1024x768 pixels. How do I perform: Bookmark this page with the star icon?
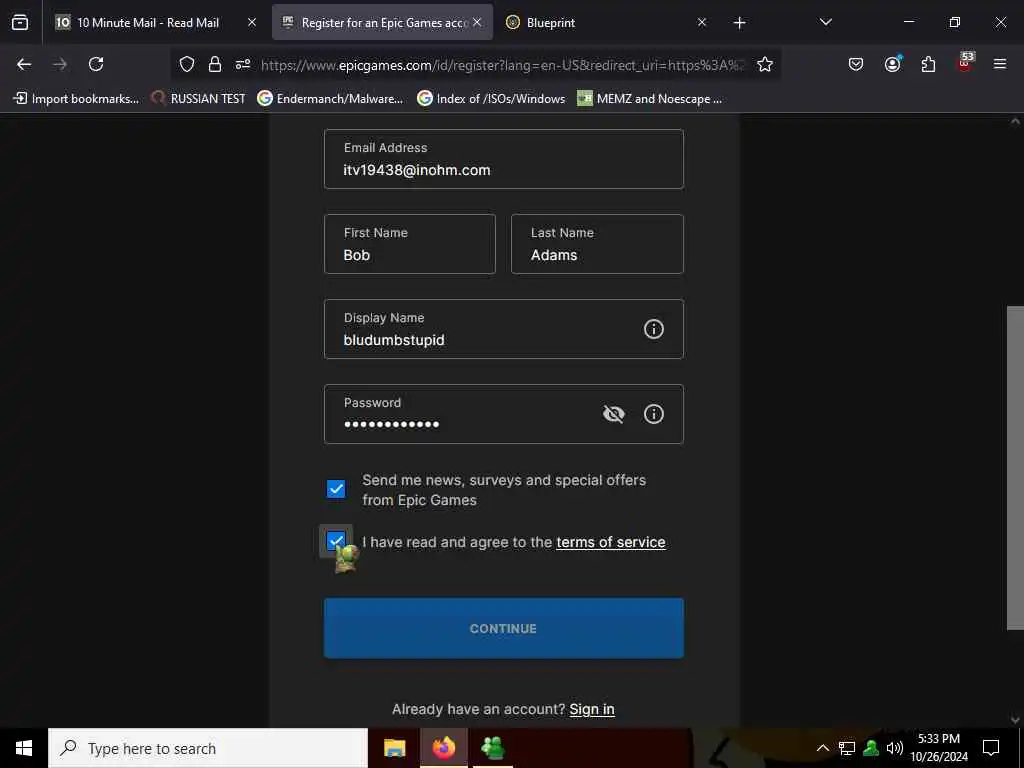[765, 64]
